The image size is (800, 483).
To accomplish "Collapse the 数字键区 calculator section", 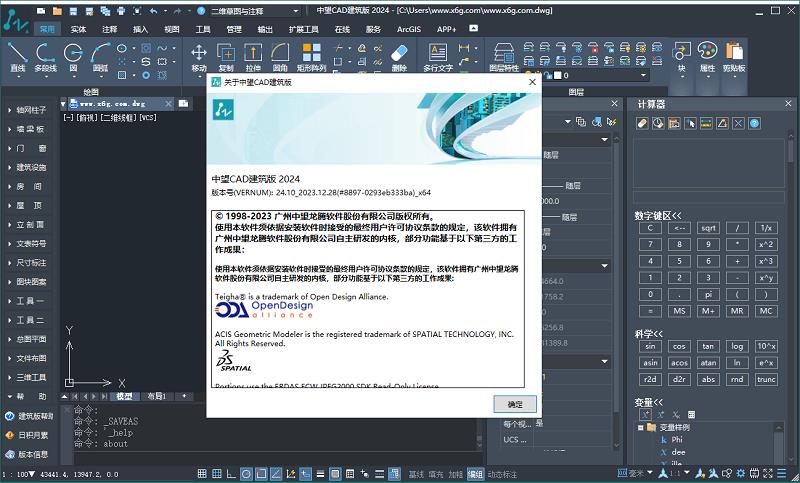I will (x=658, y=216).
